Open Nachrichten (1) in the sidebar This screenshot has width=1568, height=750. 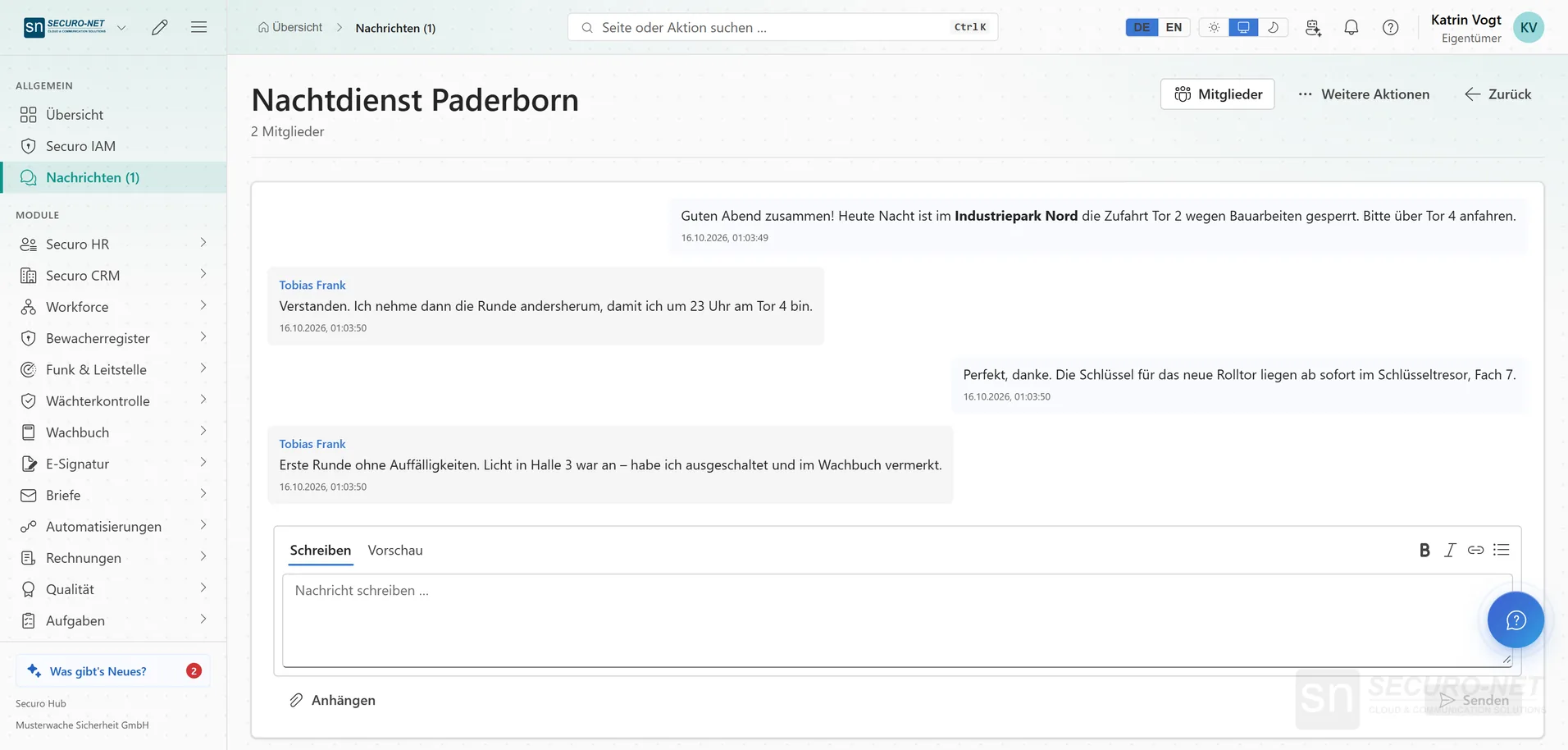click(x=113, y=177)
